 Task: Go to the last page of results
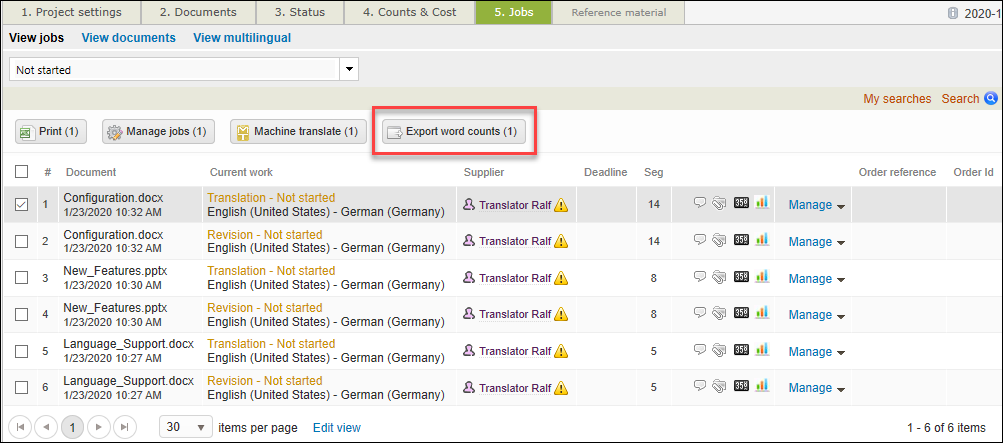point(124,427)
